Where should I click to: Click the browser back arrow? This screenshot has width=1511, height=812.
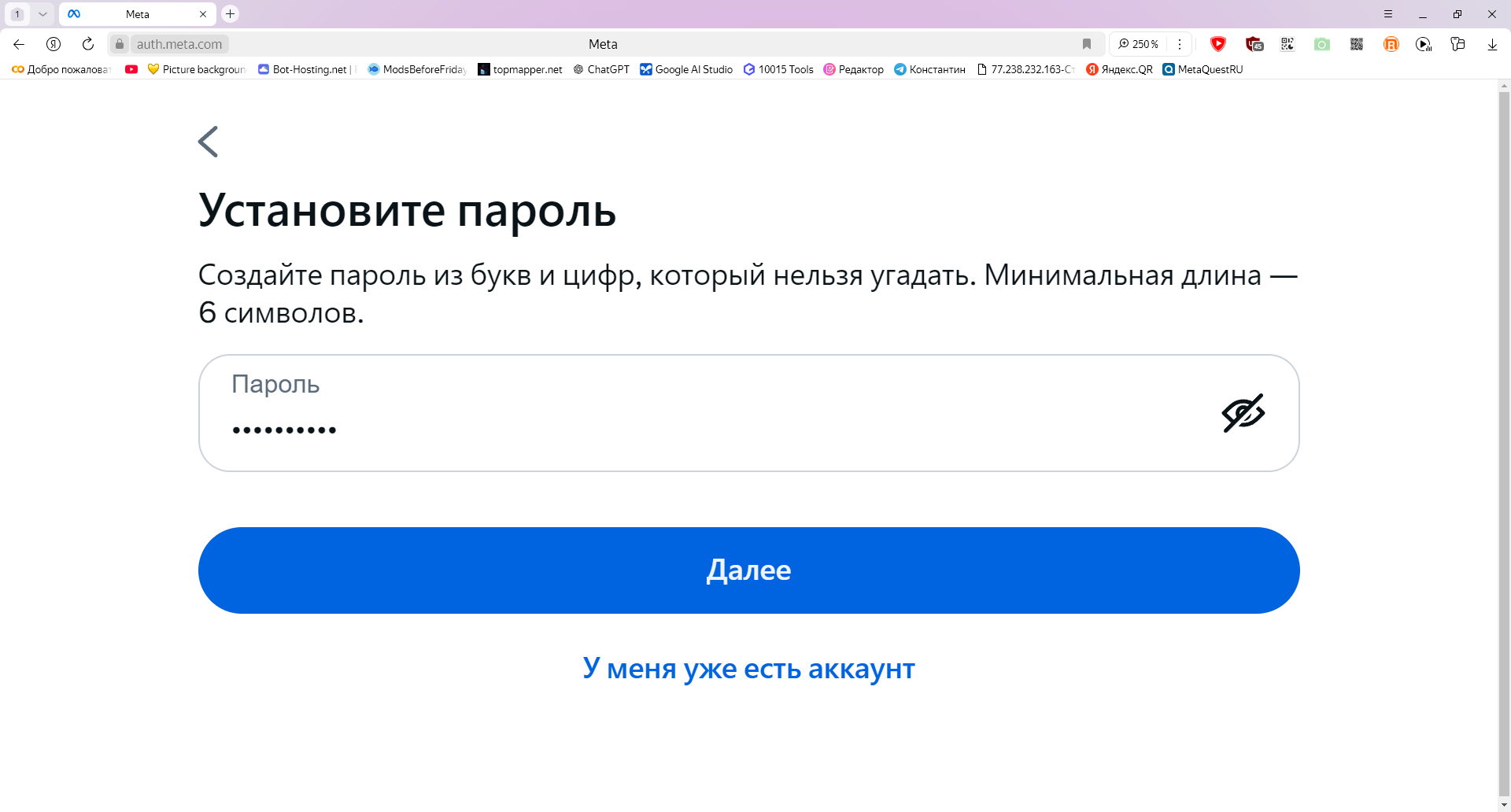coord(18,44)
